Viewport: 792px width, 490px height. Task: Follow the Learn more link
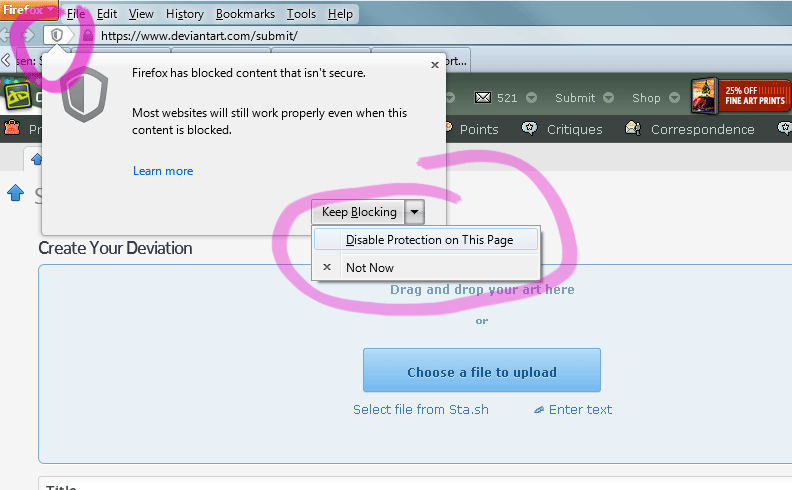pos(163,171)
